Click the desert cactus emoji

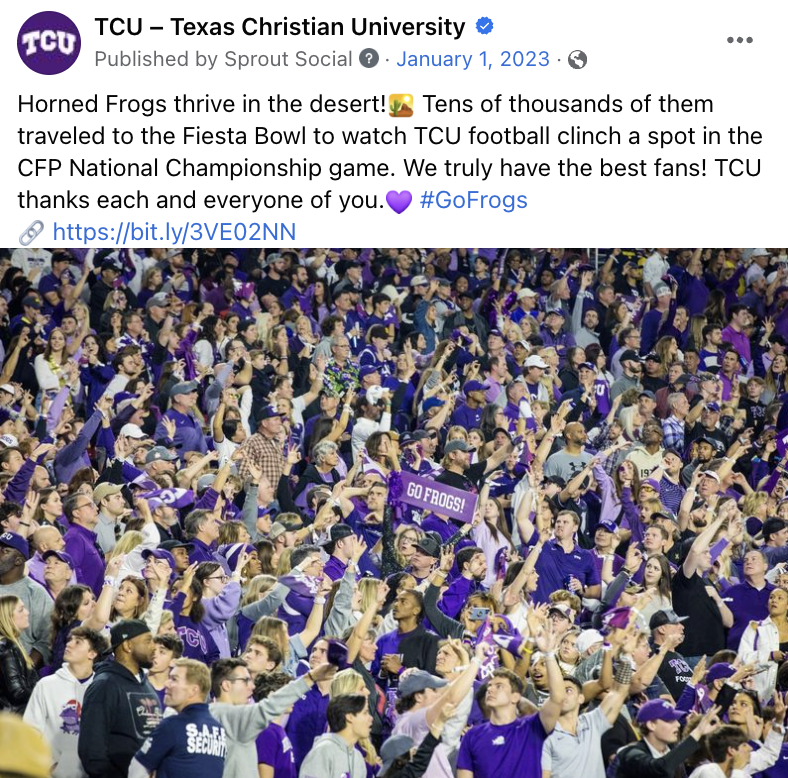pos(401,105)
